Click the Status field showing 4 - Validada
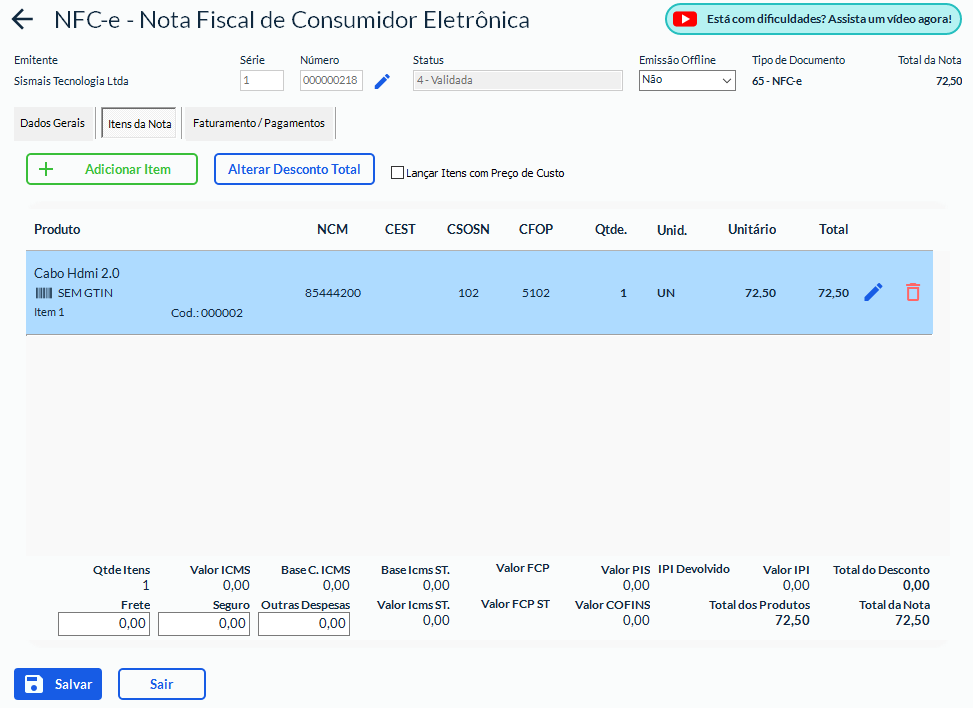The width and height of the screenshot is (973, 708). (x=517, y=81)
